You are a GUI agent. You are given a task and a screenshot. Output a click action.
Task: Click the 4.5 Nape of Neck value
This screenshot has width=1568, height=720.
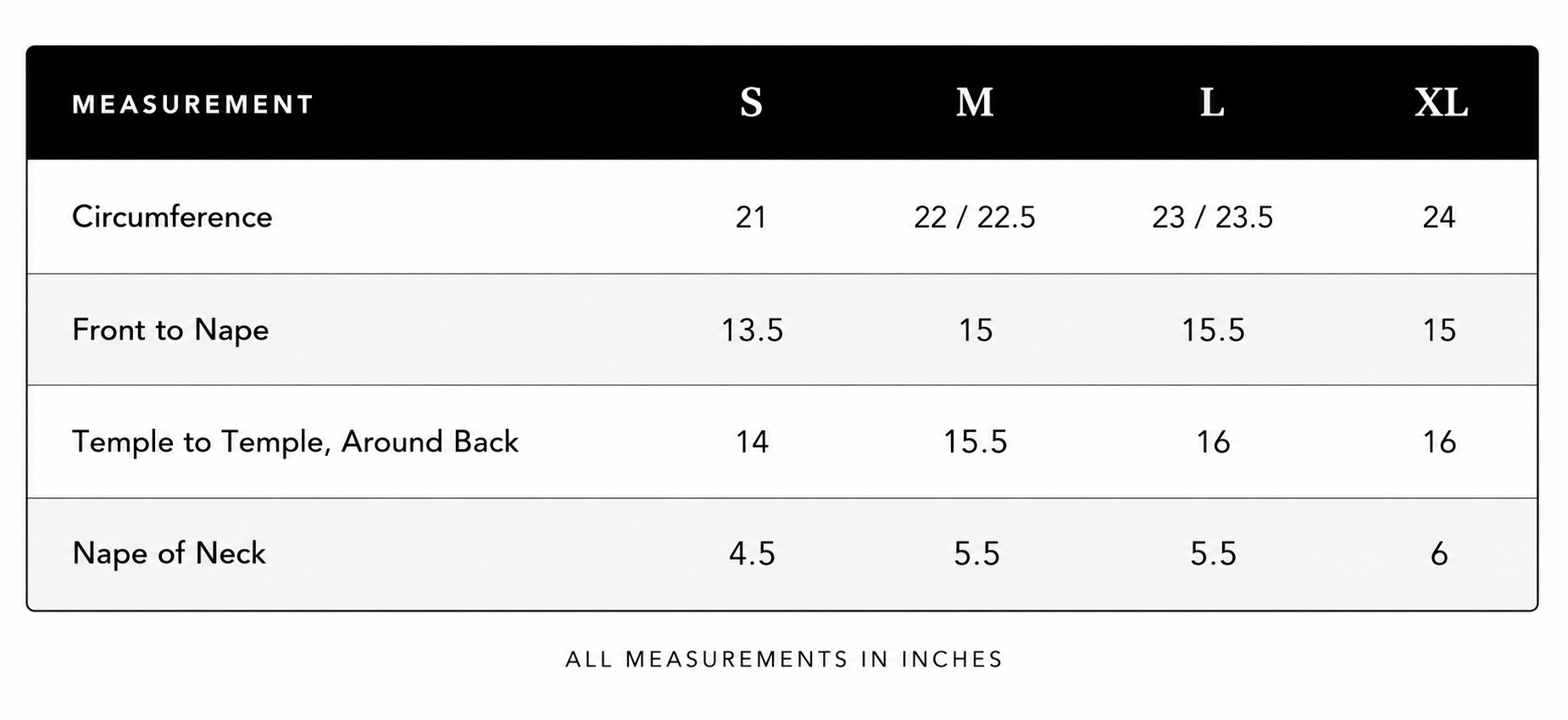tap(752, 554)
